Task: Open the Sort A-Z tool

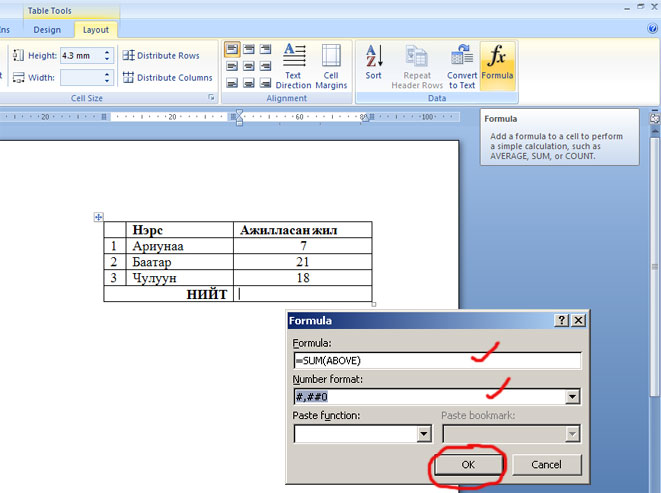Action: coord(373,62)
